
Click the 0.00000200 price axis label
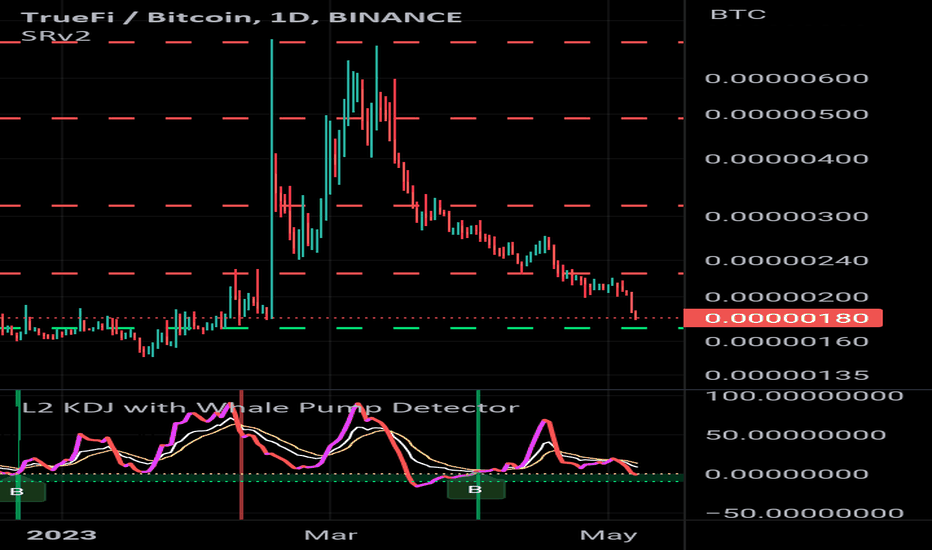tap(786, 297)
